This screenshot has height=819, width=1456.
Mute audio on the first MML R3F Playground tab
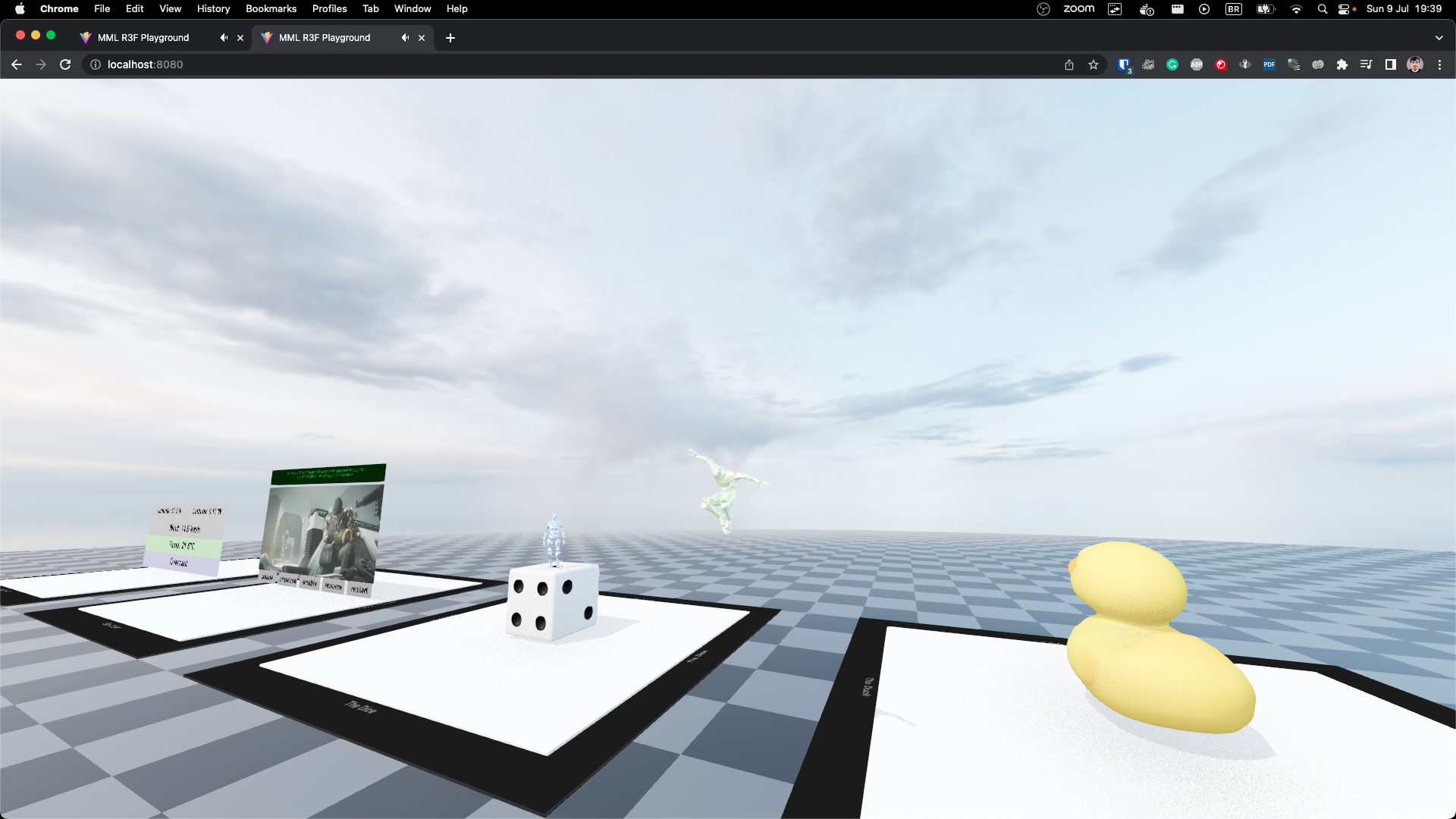pyautogui.click(x=224, y=37)
